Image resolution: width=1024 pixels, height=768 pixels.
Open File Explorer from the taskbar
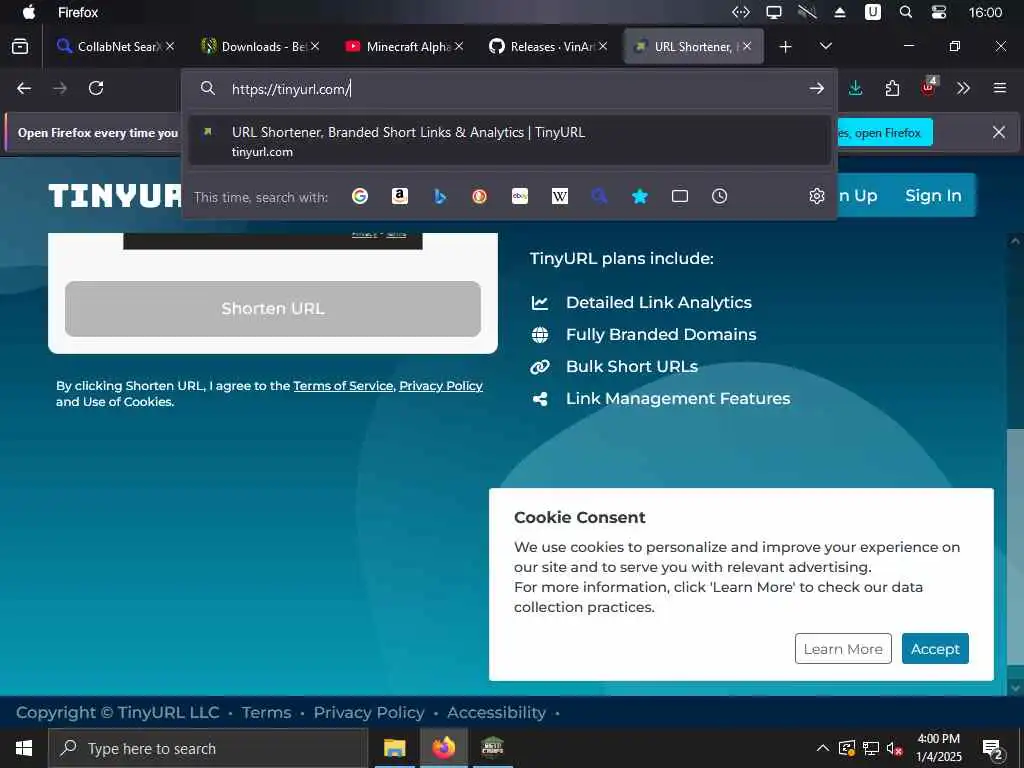point(394,748)
